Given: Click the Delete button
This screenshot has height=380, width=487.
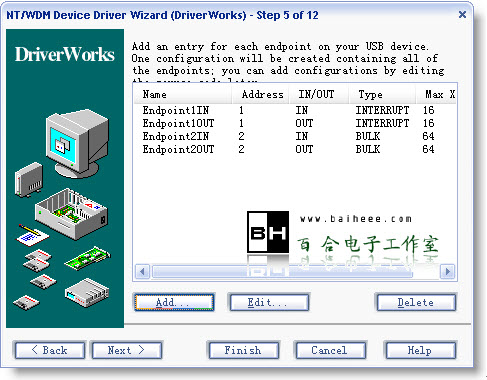Looking at the screenshot, I should point(416,302).
